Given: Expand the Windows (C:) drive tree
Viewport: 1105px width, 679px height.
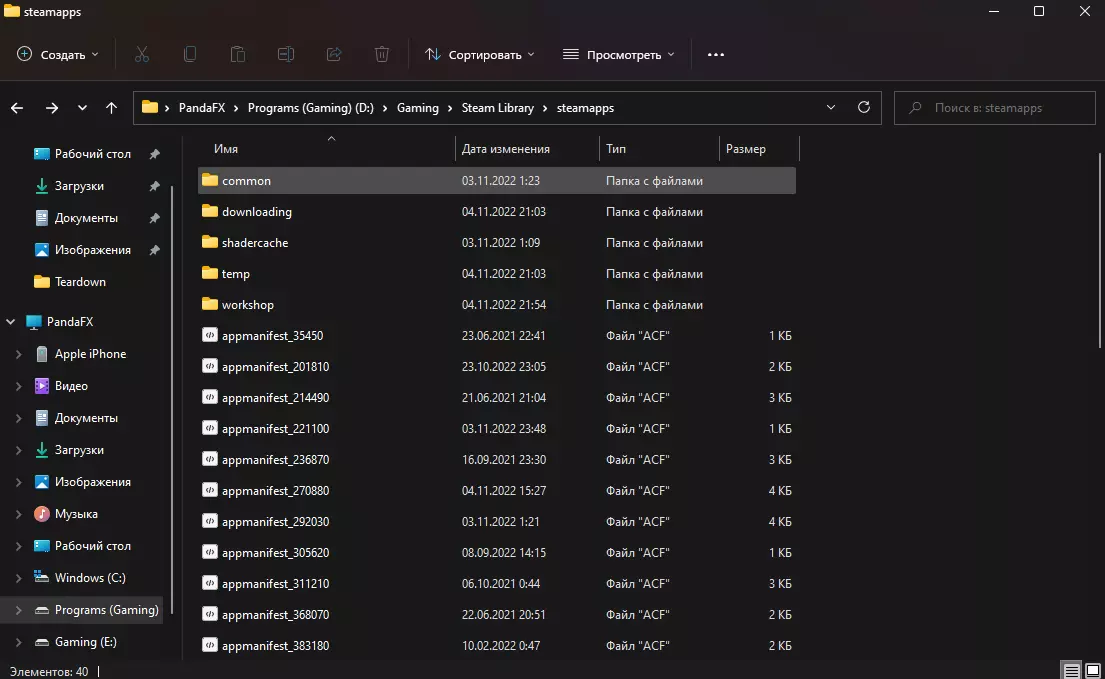Looking at the screenshot, I should pos(19,578).
